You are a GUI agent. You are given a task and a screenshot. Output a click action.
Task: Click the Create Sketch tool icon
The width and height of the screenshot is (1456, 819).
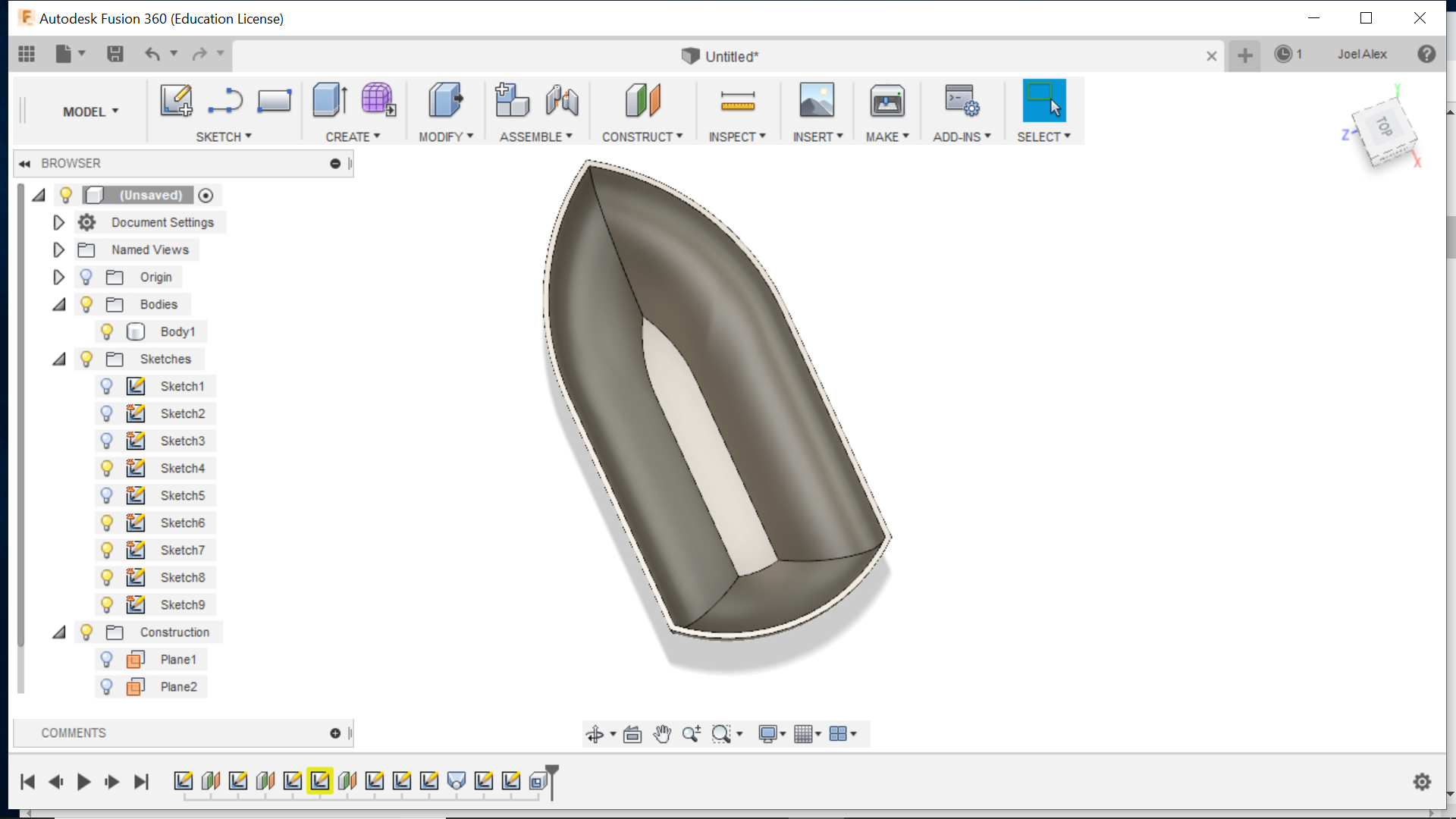(x=176, y=100)
